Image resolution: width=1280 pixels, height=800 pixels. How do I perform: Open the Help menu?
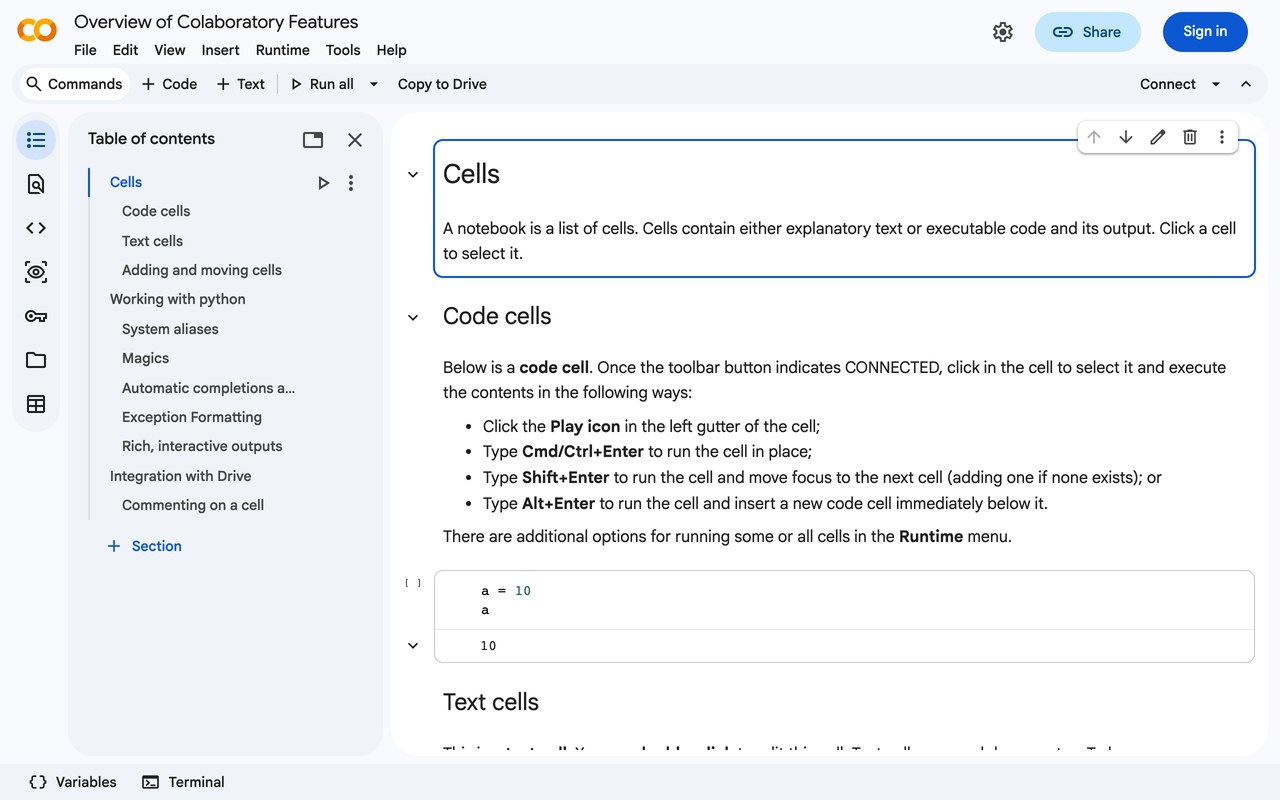391,50
